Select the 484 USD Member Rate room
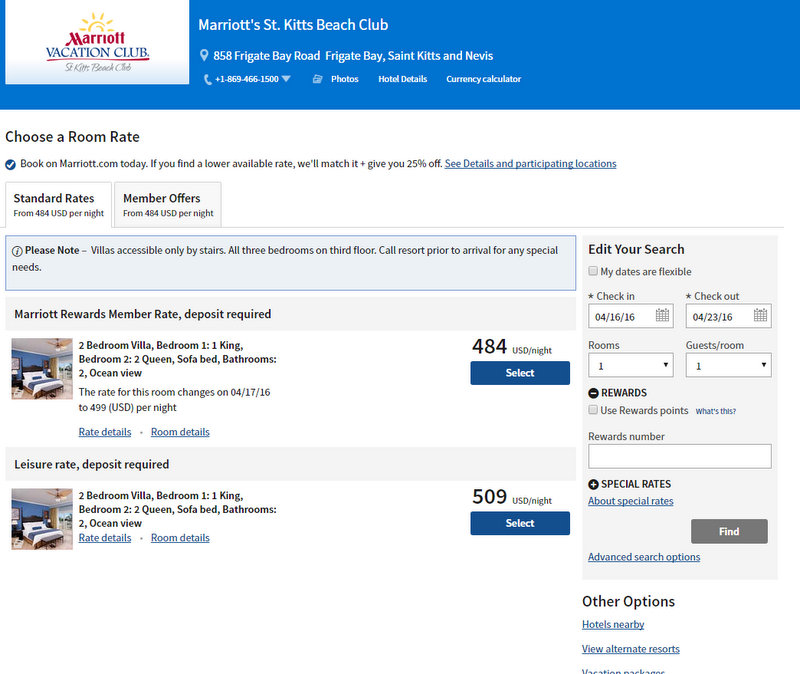The height and width of the screenshot is (674, 800). click(x=520, y=373)
